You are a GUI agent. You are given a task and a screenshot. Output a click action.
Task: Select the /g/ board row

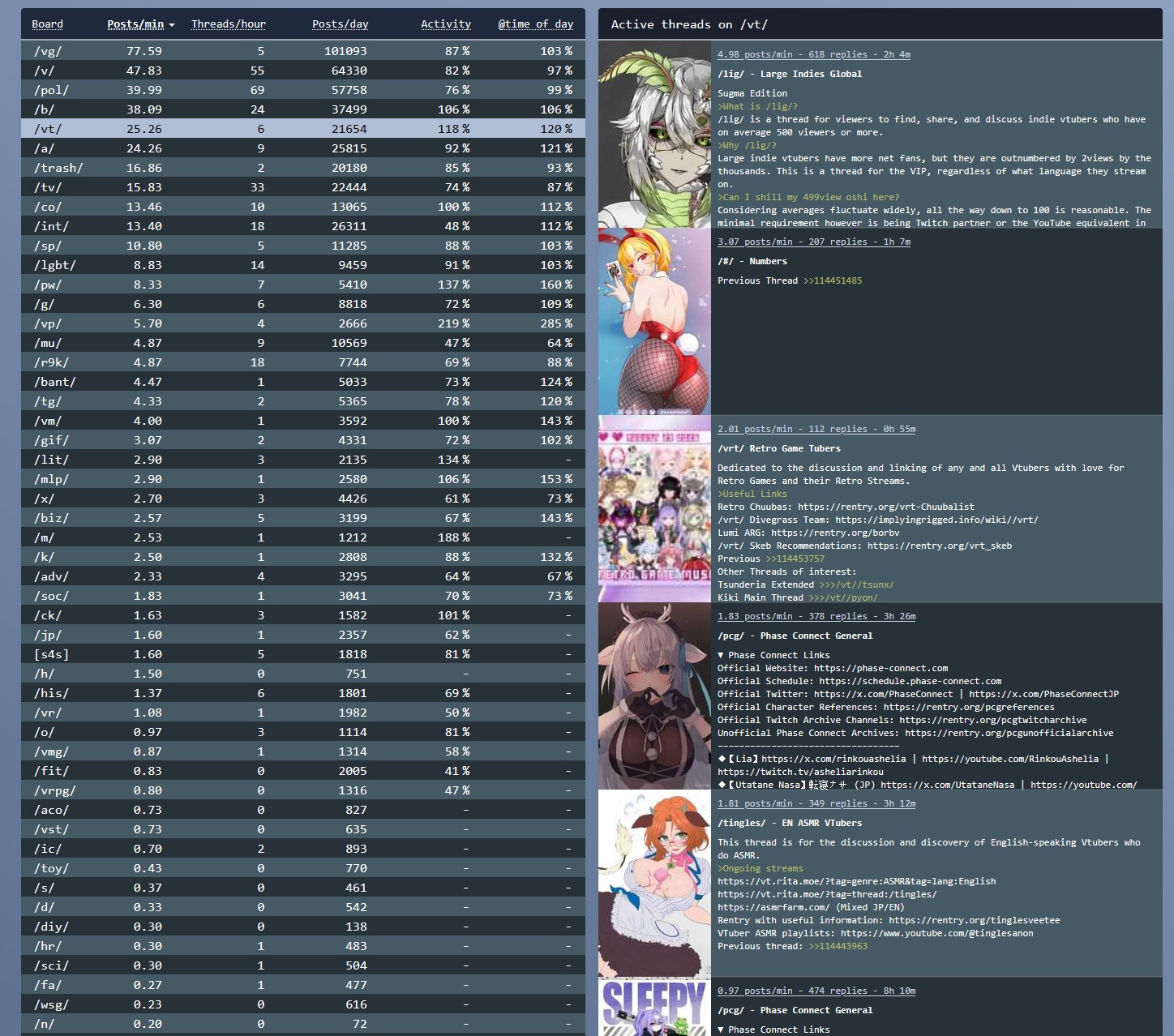303,304
